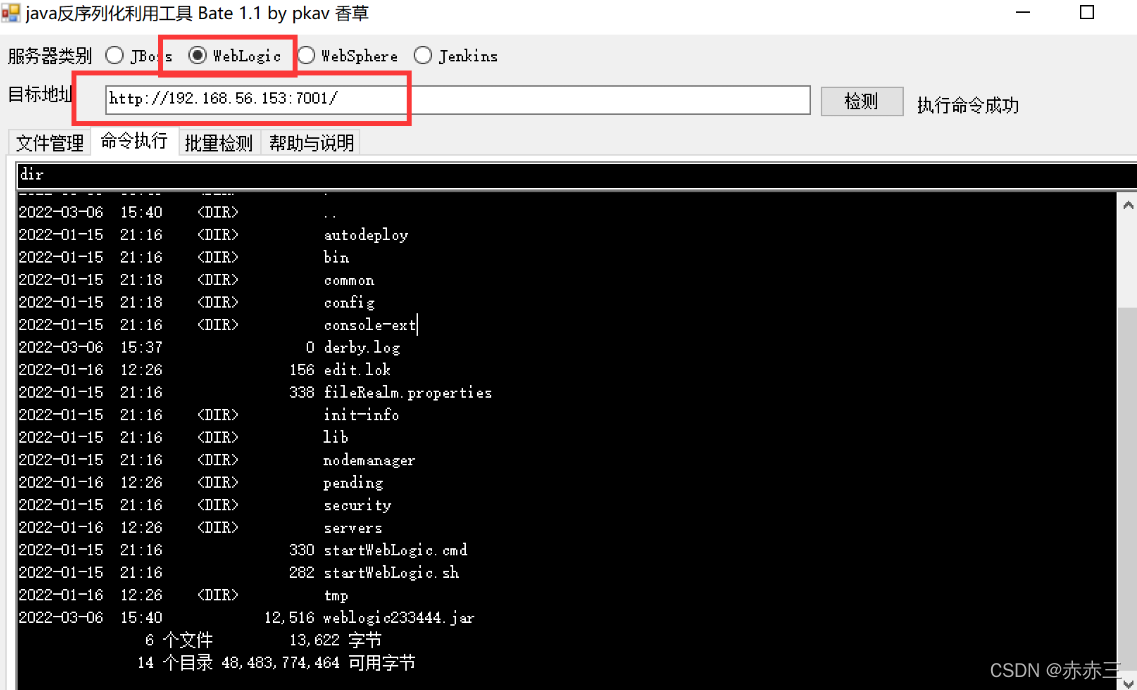Click the lib directory entry

coord(336,437)
